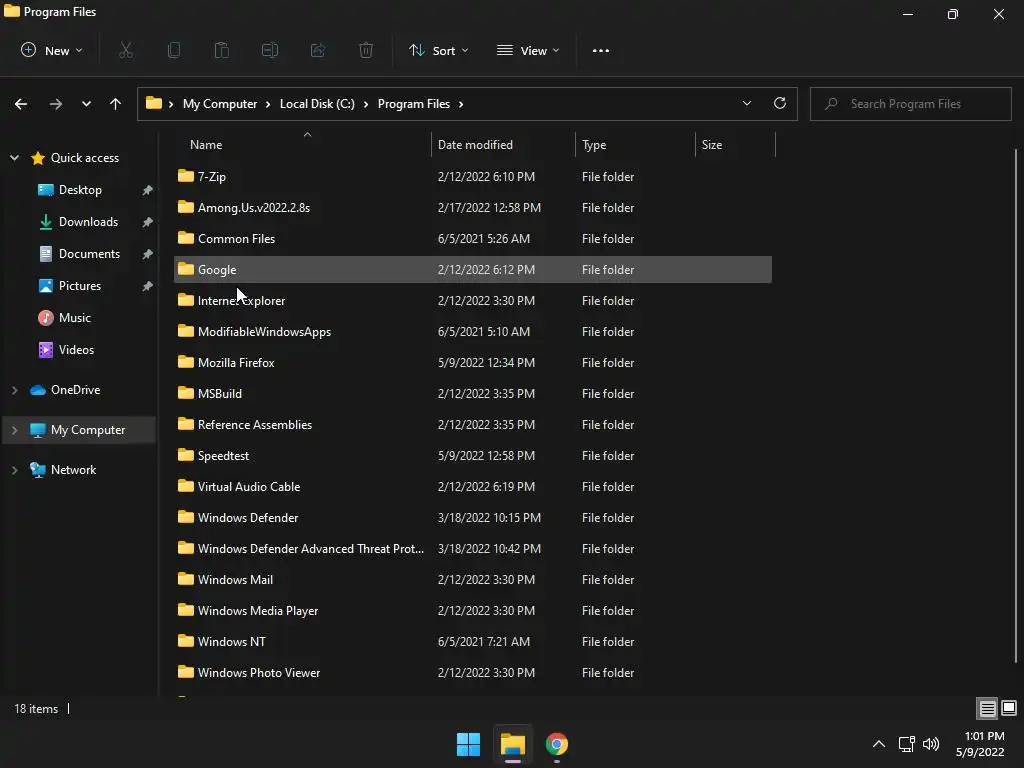
Task: Switch to Details view layout icon
Action: 987,709
